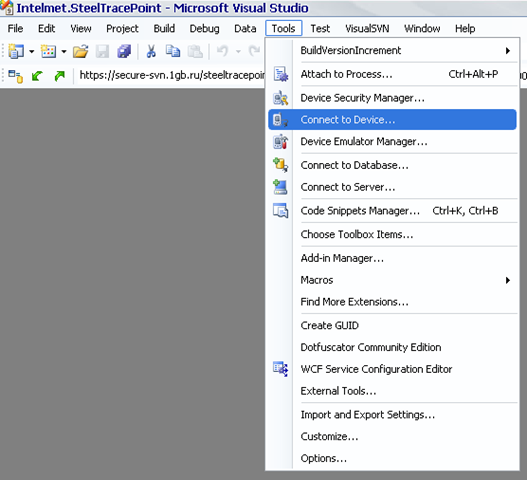Viewport: 527px width, 480px height.
Task: Open Code Snippets Manager entry
Action: tap(392, 211)
